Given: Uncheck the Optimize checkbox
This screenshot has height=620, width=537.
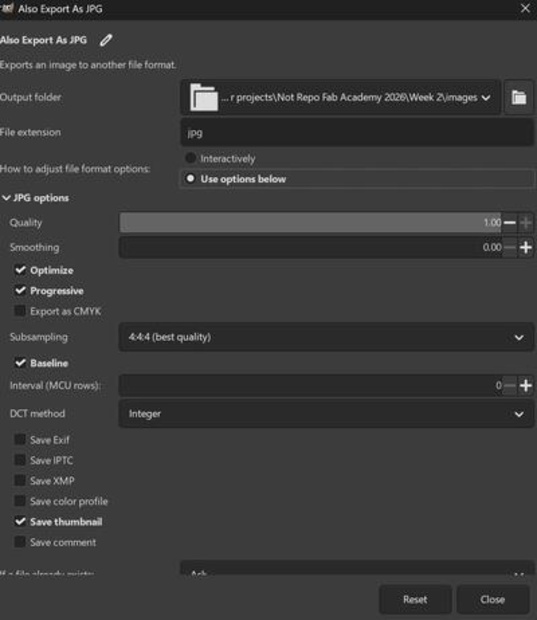Looking at the screenshot, I should point(20,270).
